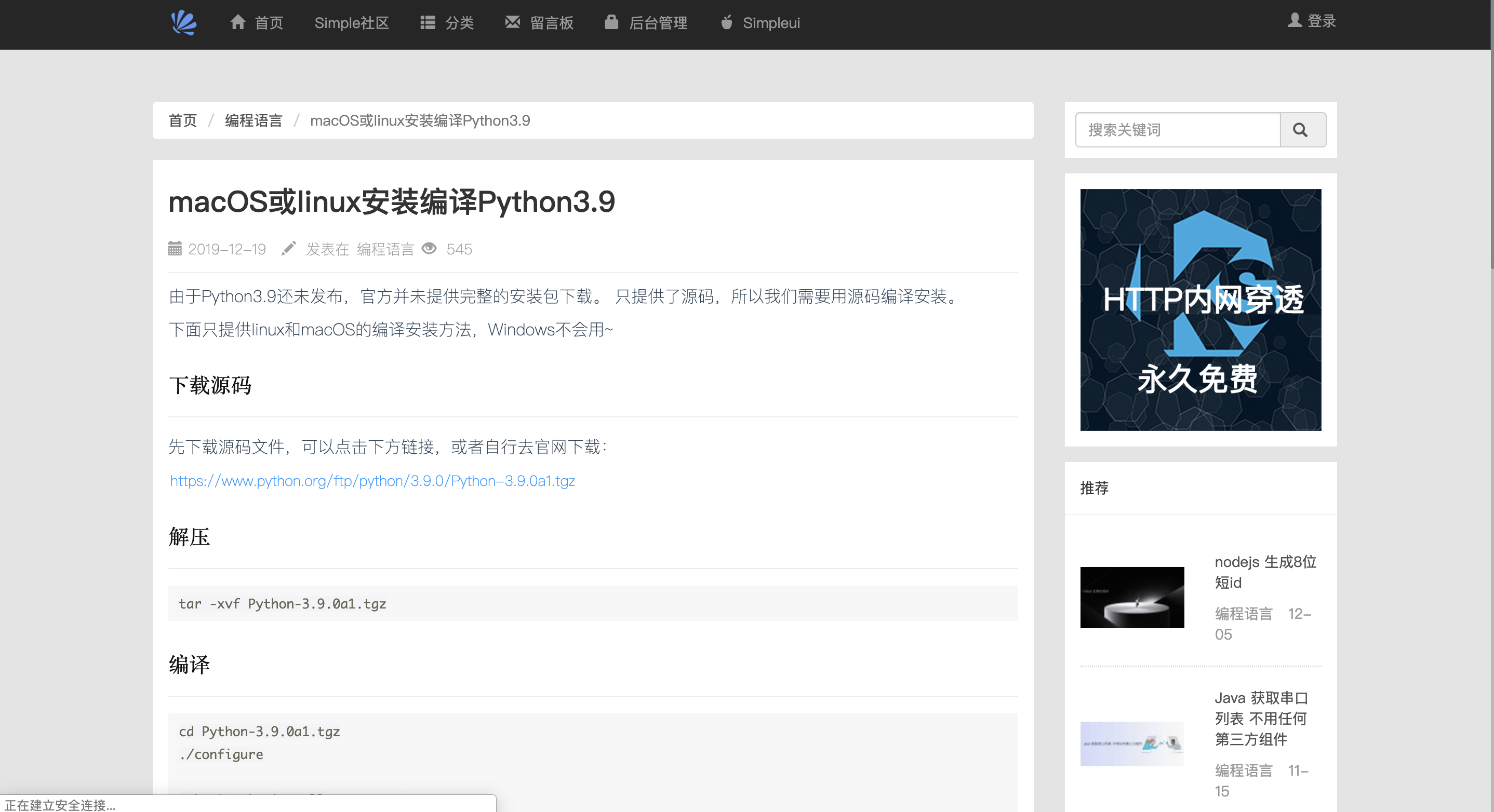Viewport: 1494px width, 812px height.
Task: Click the user icon beside 登录
Action: 1295,20
